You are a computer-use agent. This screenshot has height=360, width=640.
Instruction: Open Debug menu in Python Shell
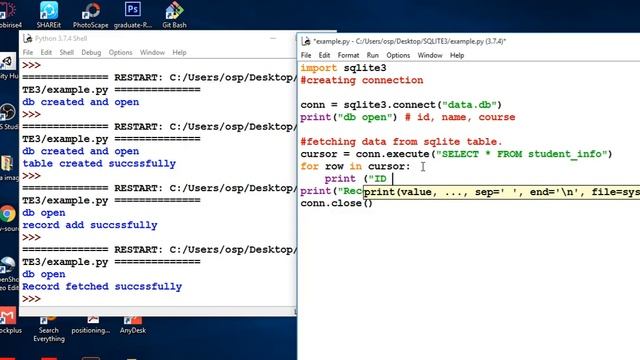point(91,52)
